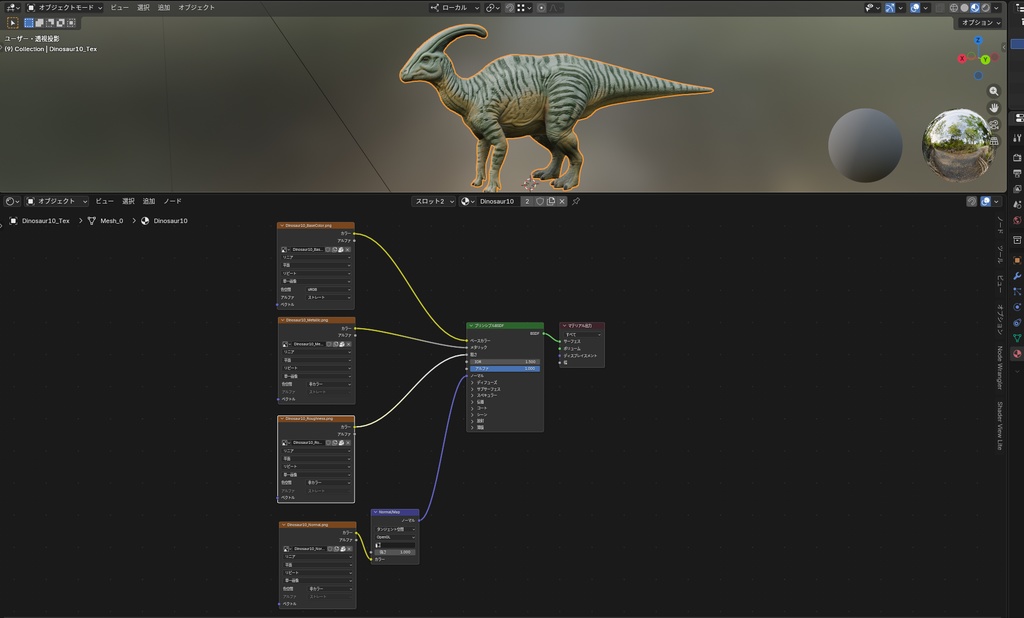Open the Render properties tab icon
Screen dimensions: 1024x618
coord(1017,157)
